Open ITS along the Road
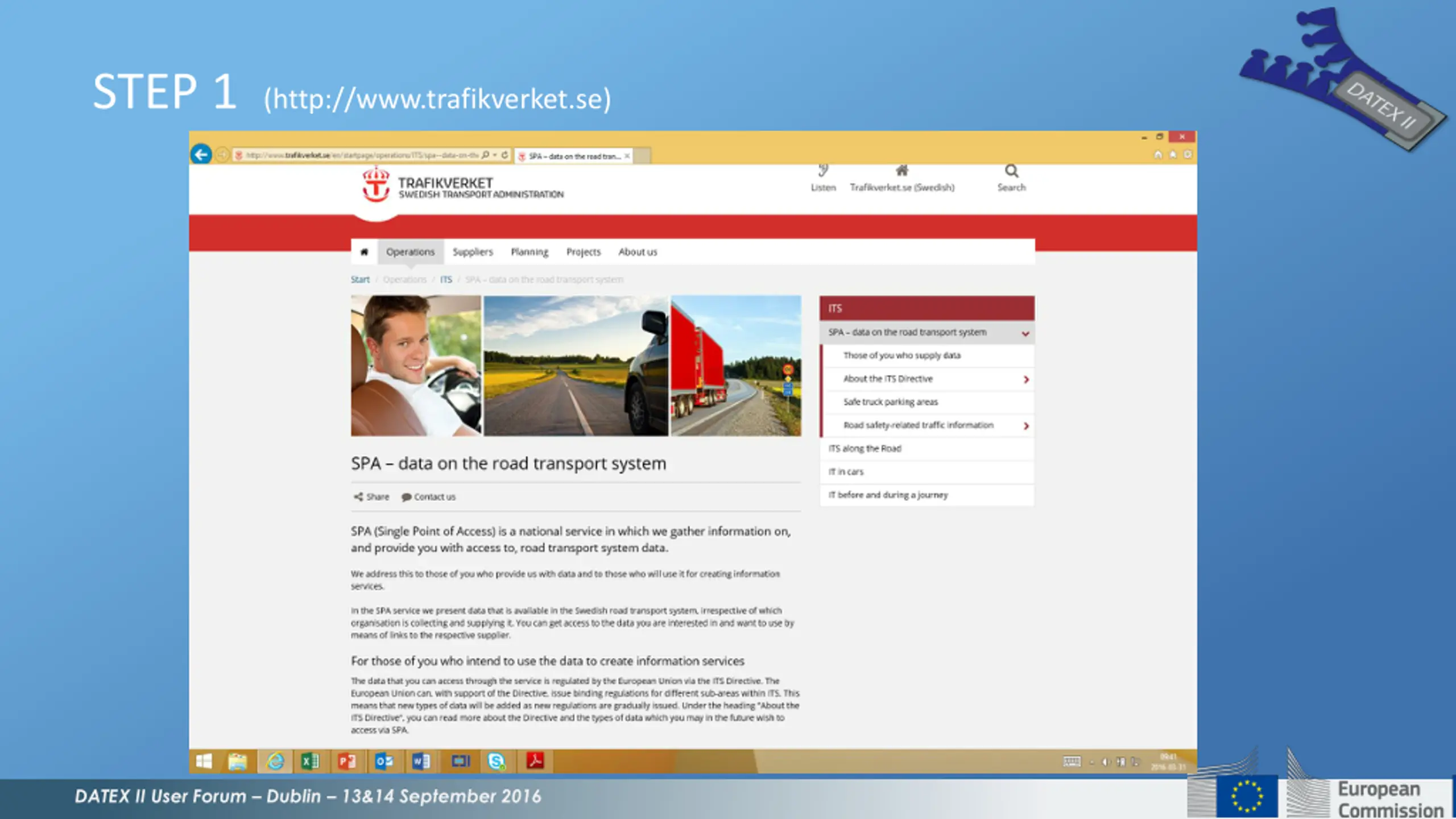Screen dimensions: 1456x819 pyautogui.click(x=864, y=449)
